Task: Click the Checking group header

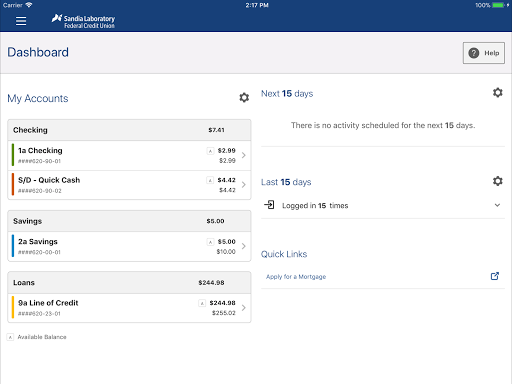Action: [x=129, y=130]
